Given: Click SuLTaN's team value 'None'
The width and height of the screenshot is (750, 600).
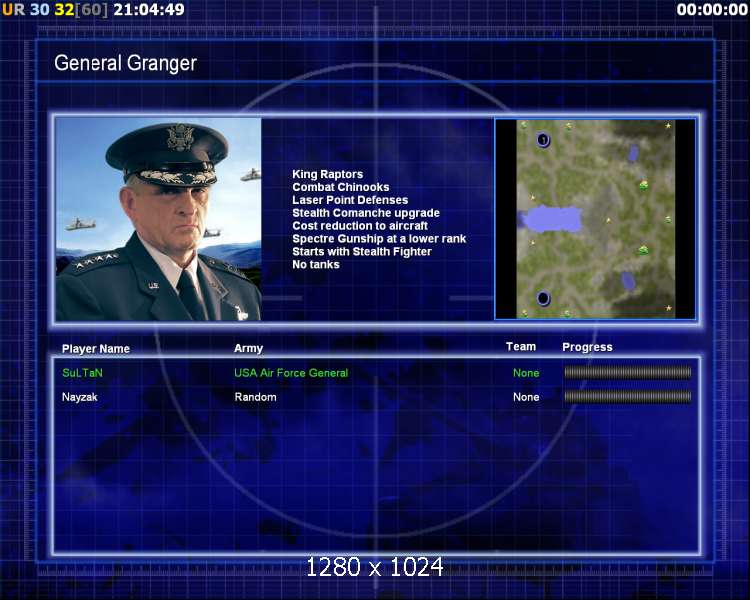Looking at the screenshot, I should [526, 373].
